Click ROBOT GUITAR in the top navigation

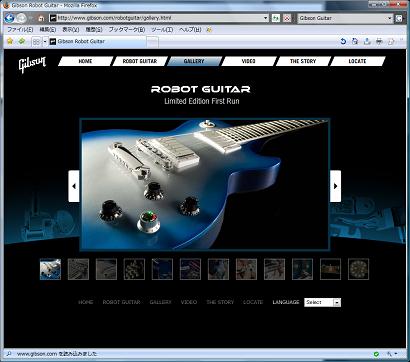click(140, 61)
